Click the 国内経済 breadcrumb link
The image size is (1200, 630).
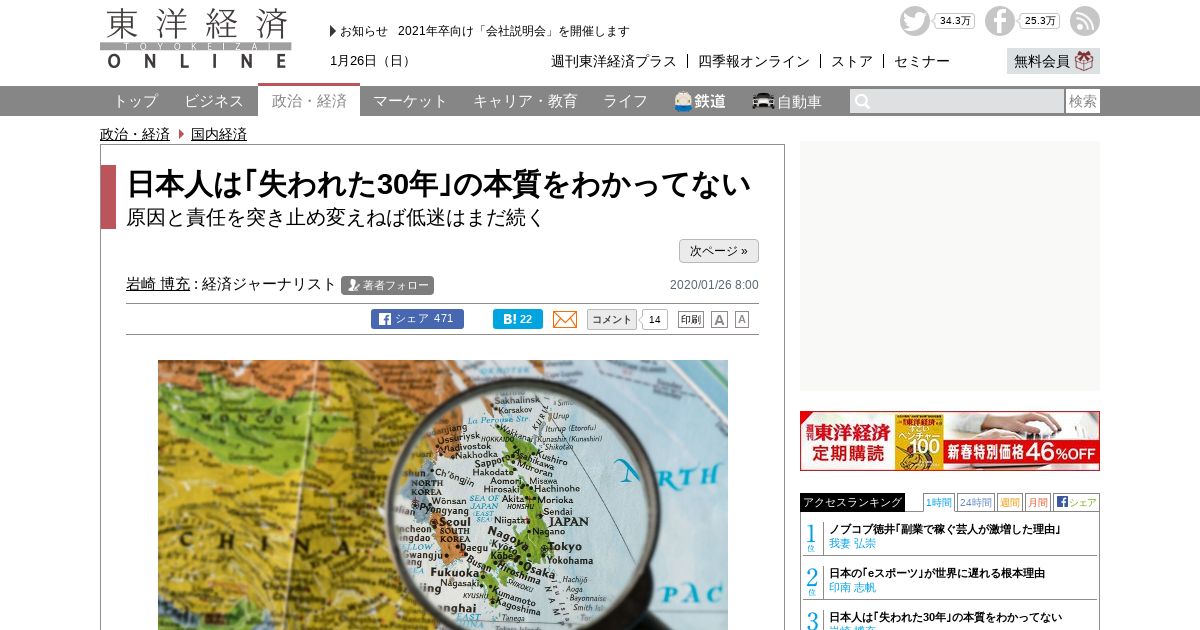click(x=219, y=134)
